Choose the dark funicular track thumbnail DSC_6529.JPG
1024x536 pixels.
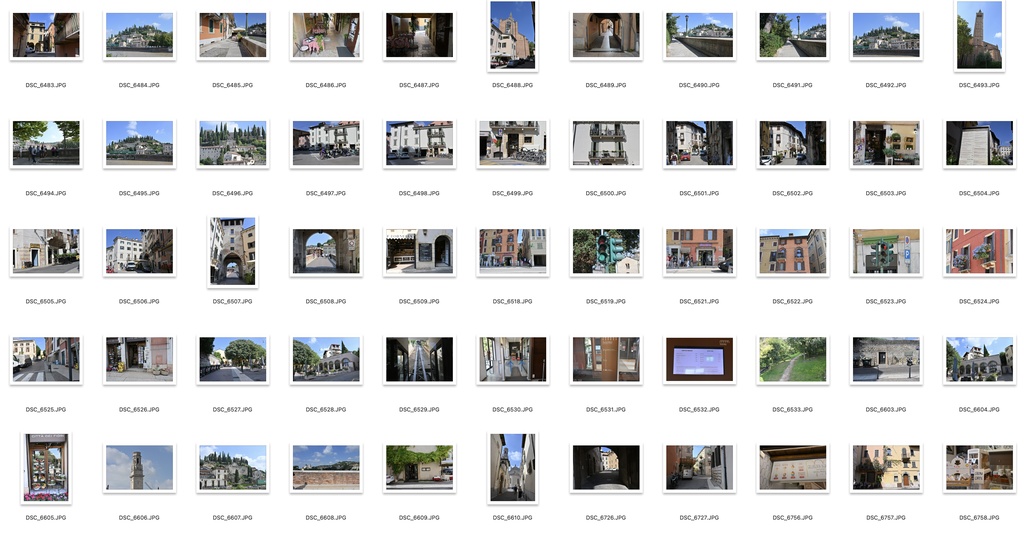coord(419,360)
